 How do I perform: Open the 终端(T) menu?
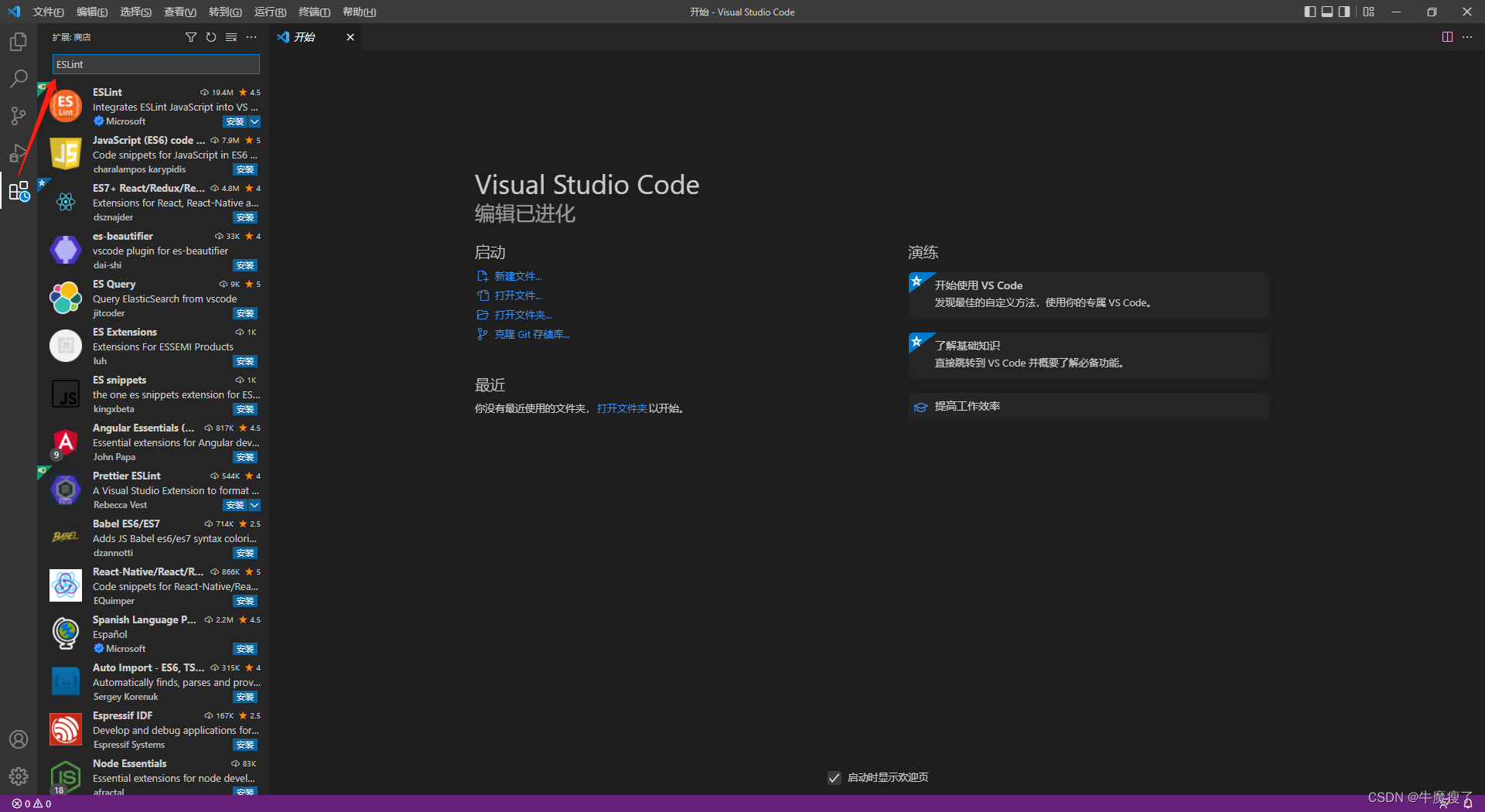coord(314,12)
